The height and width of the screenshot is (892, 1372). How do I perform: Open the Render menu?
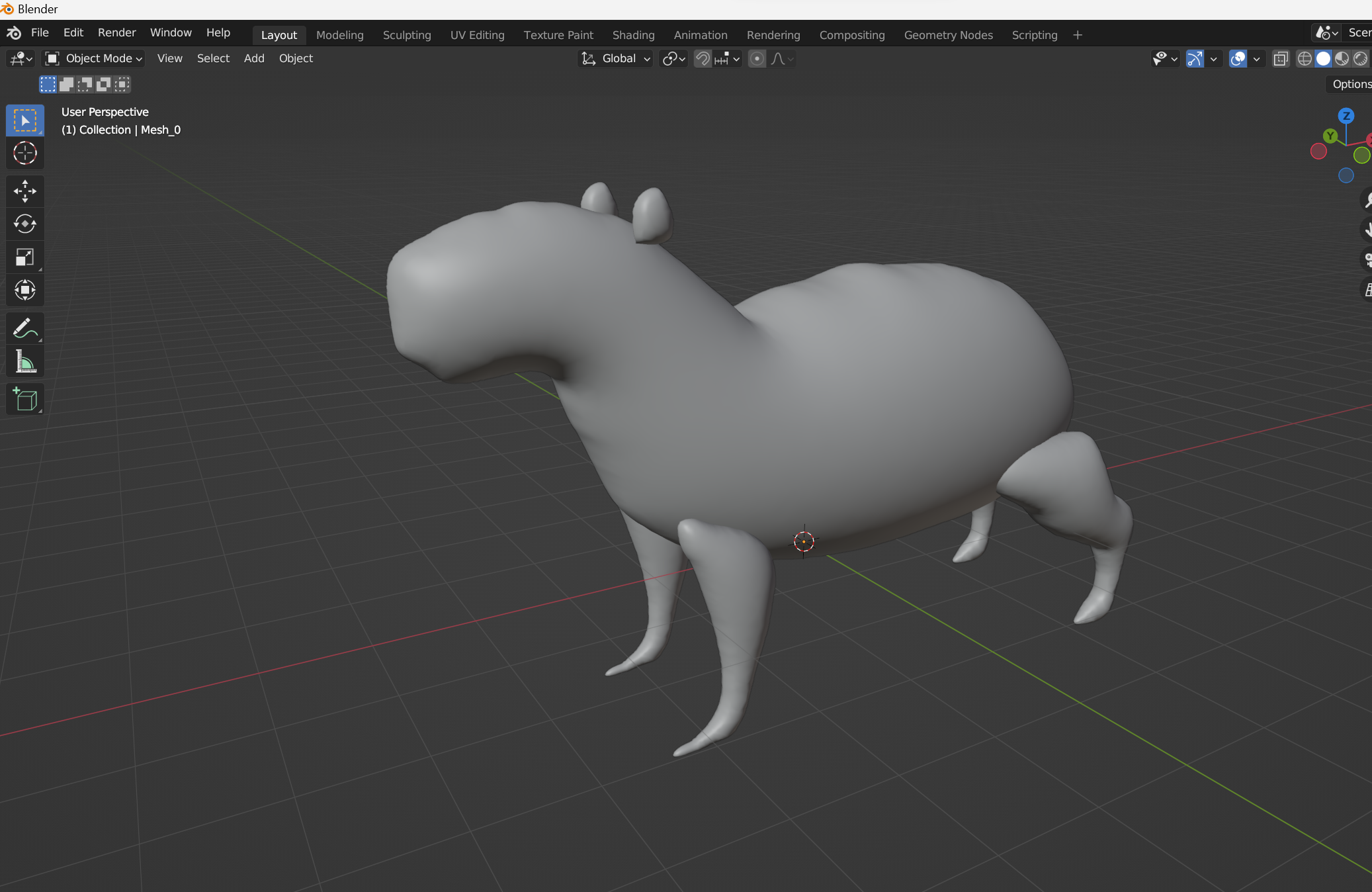(x=116, y=32)
